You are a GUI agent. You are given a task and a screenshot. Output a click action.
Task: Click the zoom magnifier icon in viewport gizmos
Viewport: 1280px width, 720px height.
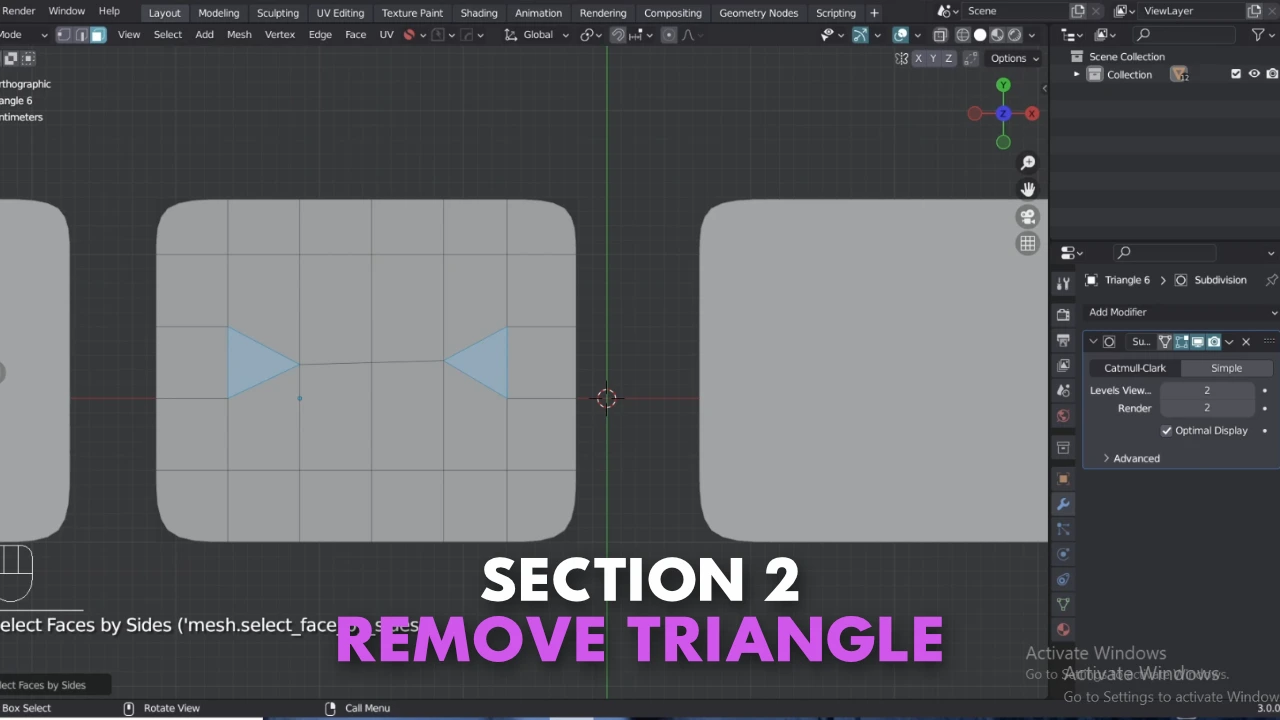1028,162
